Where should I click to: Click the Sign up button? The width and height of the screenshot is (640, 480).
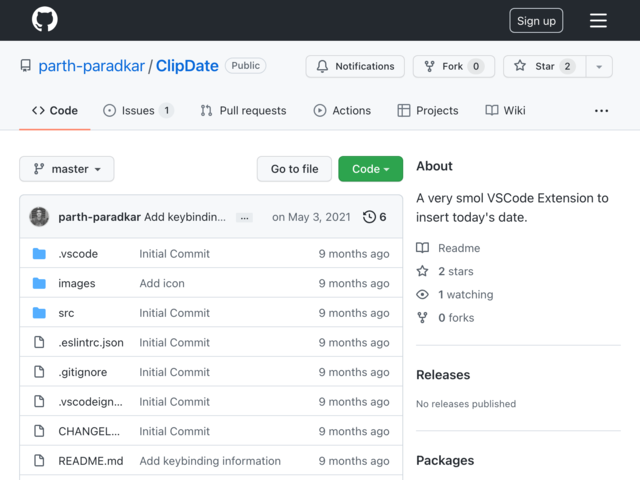(536, 20)
